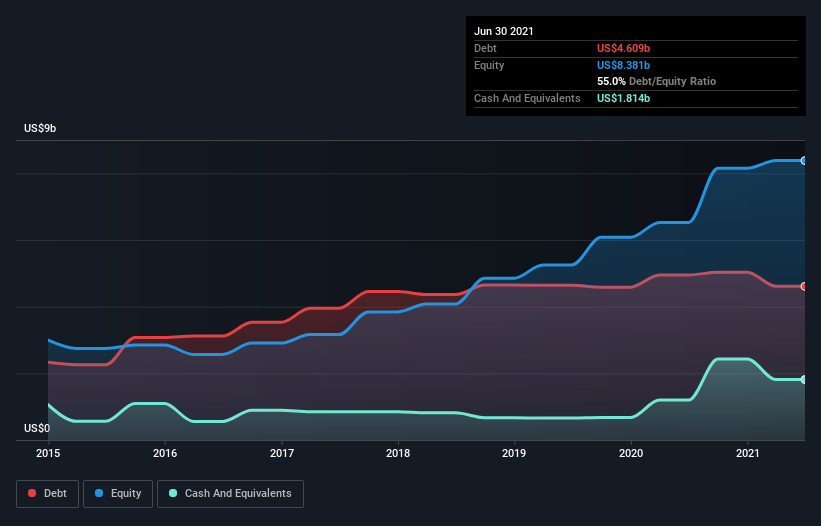The width and height of the screenshot is (821, 526).
Task: Click the US$0 y-axis label
Action: tap(37, 428)
